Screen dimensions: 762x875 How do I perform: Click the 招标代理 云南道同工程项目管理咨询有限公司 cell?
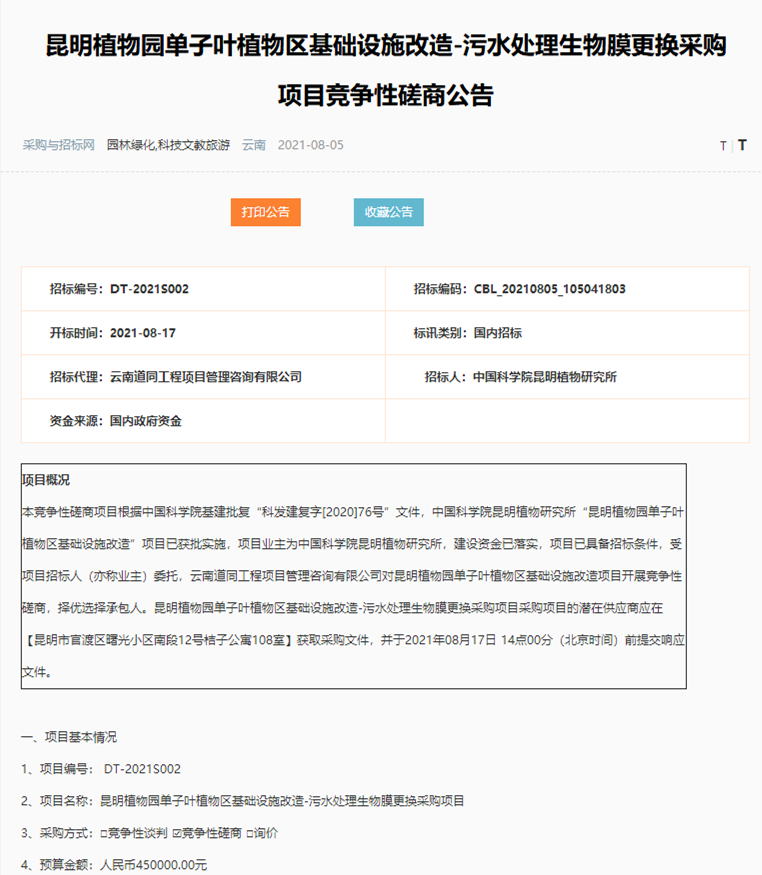click(x=203, y=377)
